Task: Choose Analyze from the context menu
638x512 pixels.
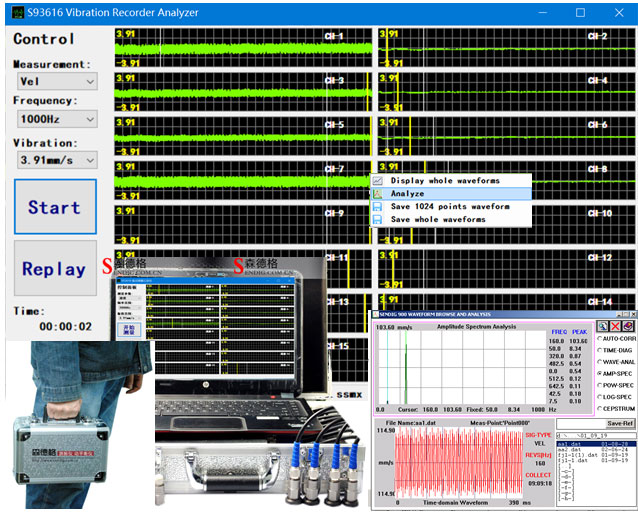Action: 408,194
